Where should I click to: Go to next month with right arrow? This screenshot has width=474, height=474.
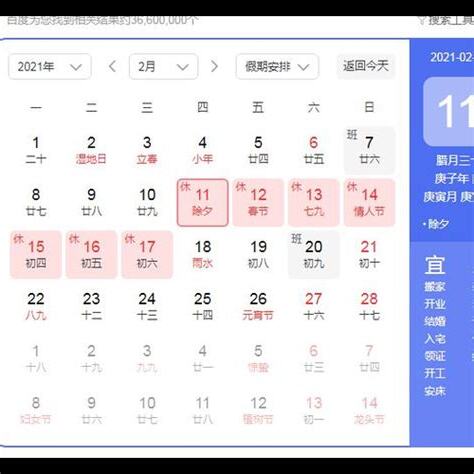[215, 67]
